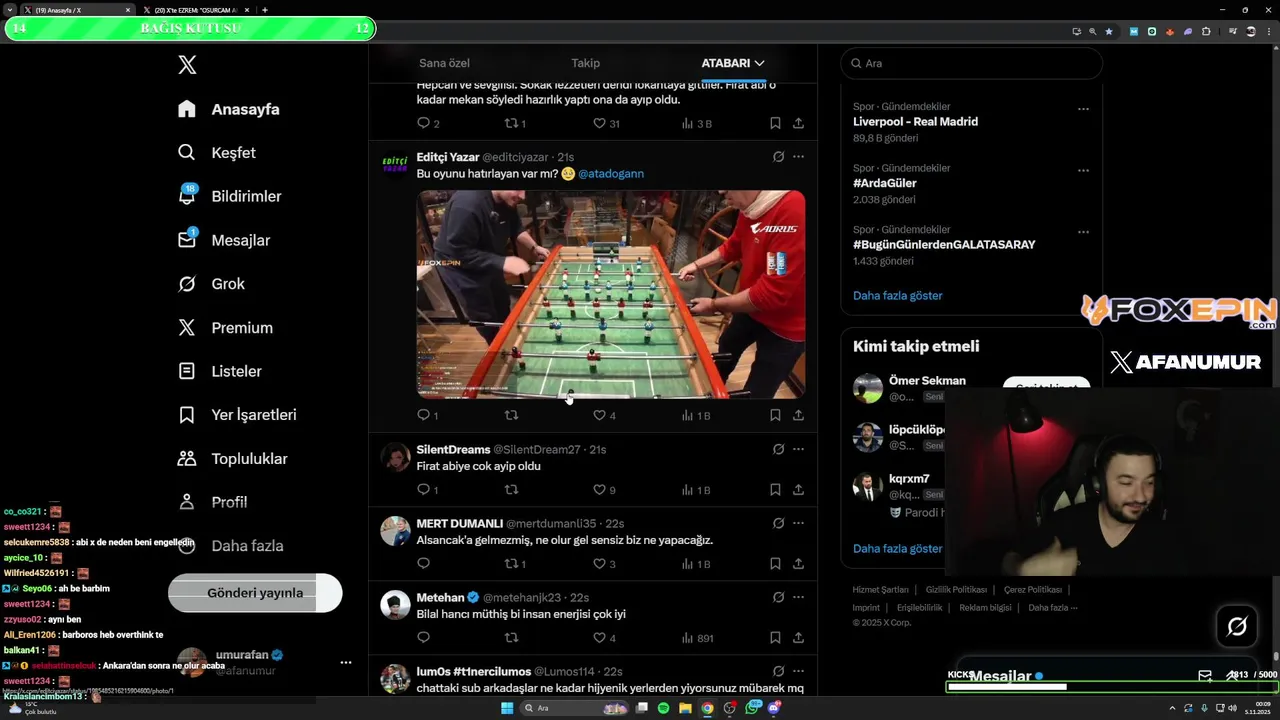Reply to SilentDreams tweet

point(423,490)
